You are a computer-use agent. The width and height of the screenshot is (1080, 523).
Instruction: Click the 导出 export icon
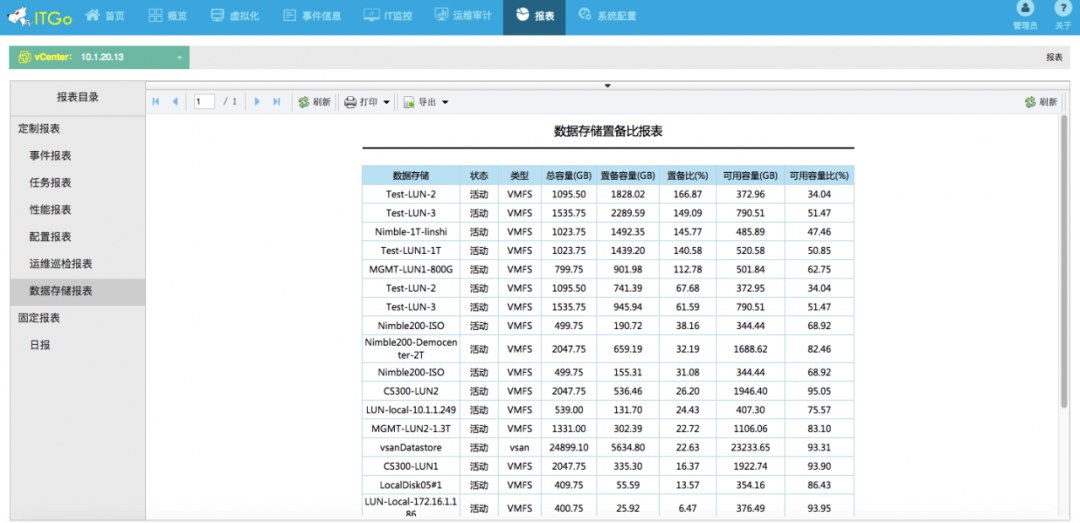point(408,103)
